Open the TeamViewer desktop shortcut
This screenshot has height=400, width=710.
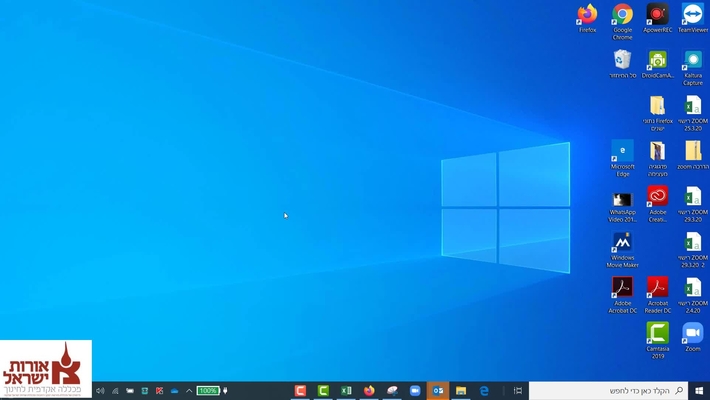pyautogui.click(x=693, y=18)
